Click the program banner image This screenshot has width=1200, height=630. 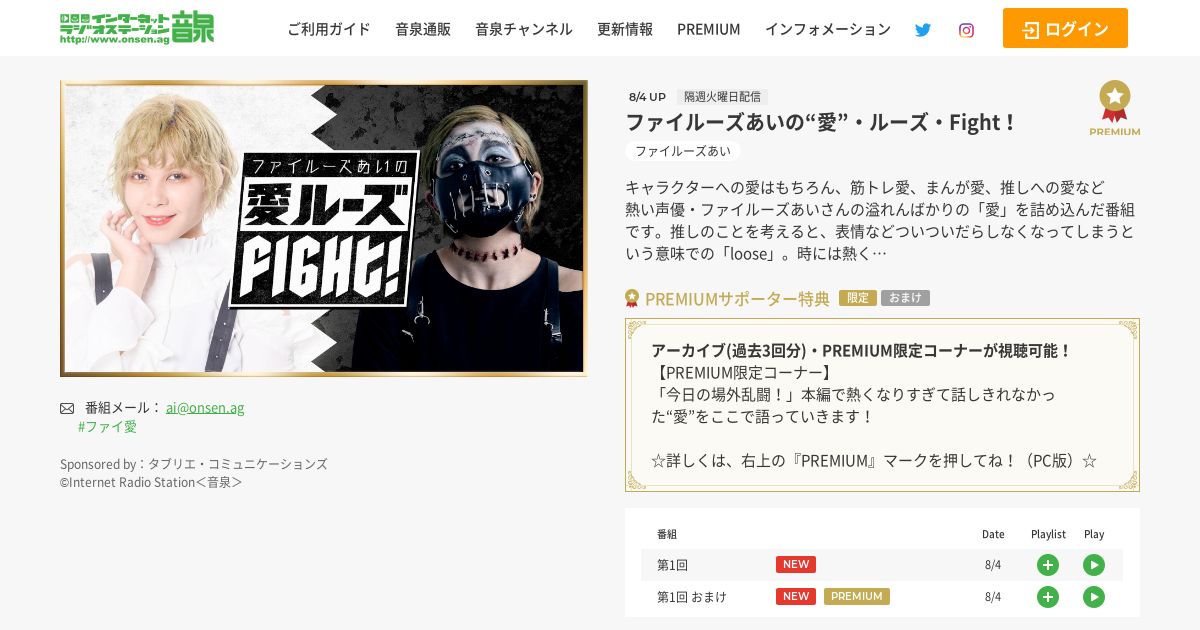click(323, 228)
